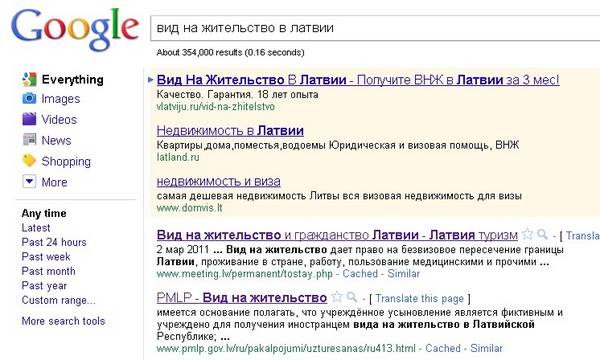
Task: Filter results to Past week
Action: click(46, 257)
